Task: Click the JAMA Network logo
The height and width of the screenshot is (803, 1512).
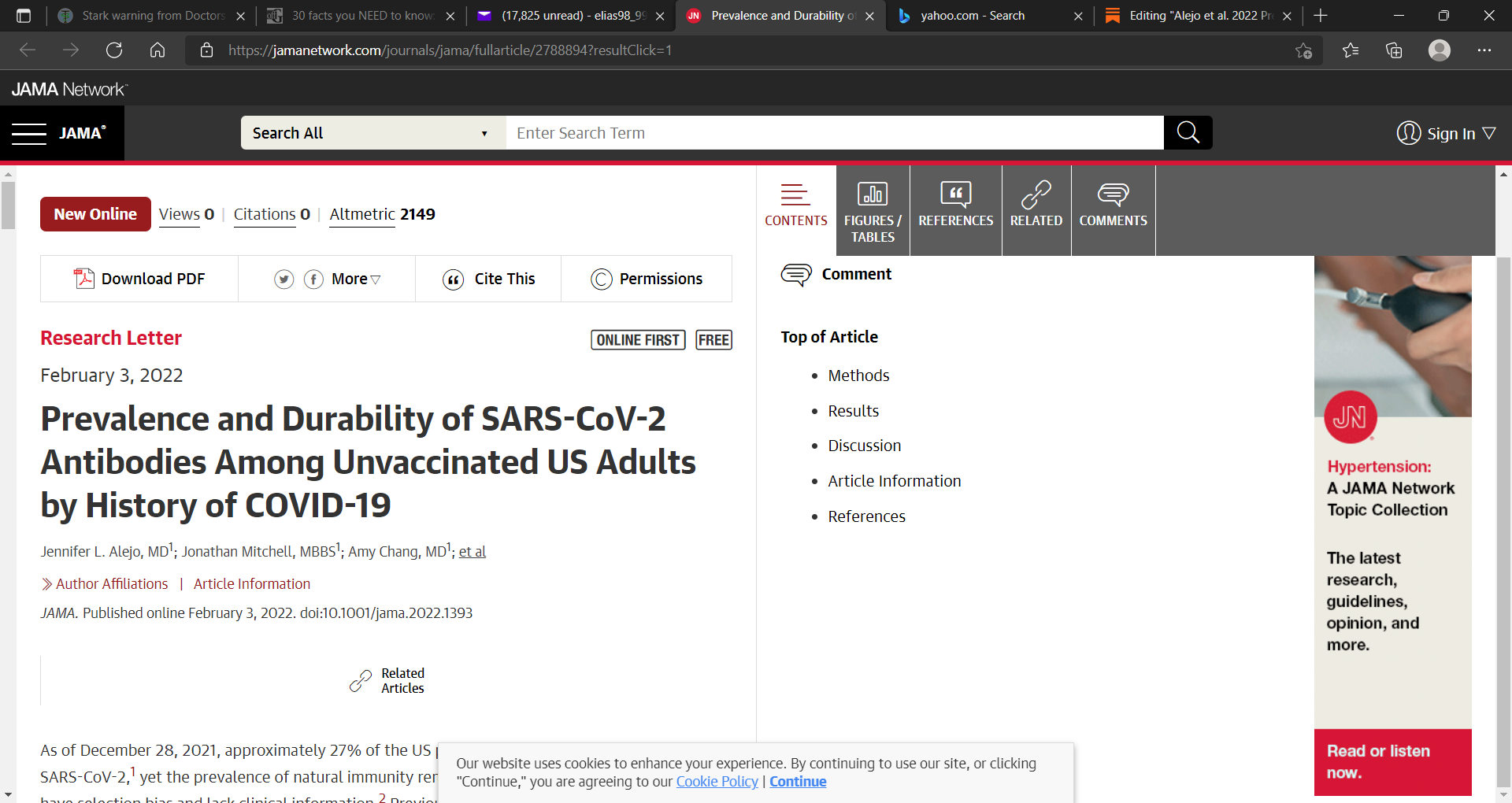Action: (x=69, y=89)
